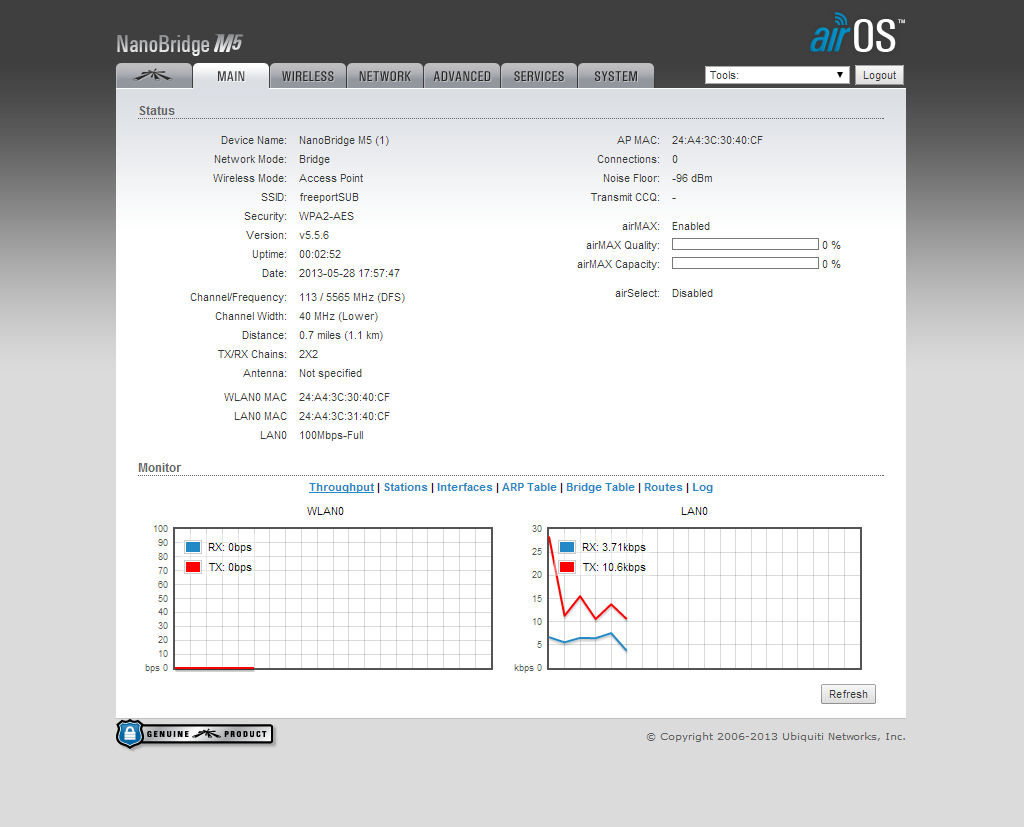Click the LAN0 throughput graph
Image resolution: width=1024 pixels, height=827 pixels.
[705, 598]
